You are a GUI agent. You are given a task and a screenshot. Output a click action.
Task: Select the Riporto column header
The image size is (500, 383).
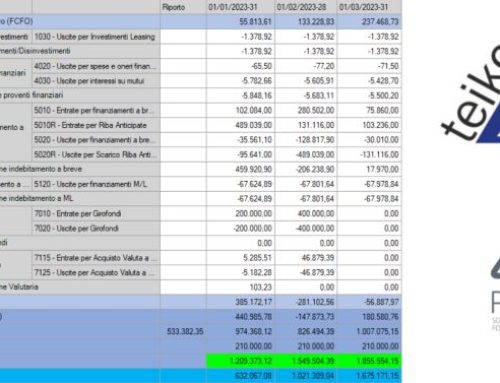click(183, 7)
